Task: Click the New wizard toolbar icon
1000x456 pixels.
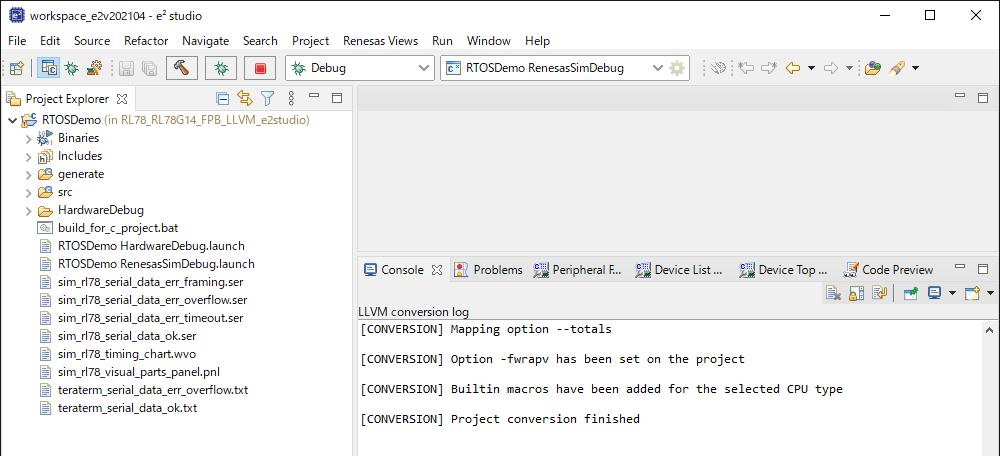Action: coord(17,68)
